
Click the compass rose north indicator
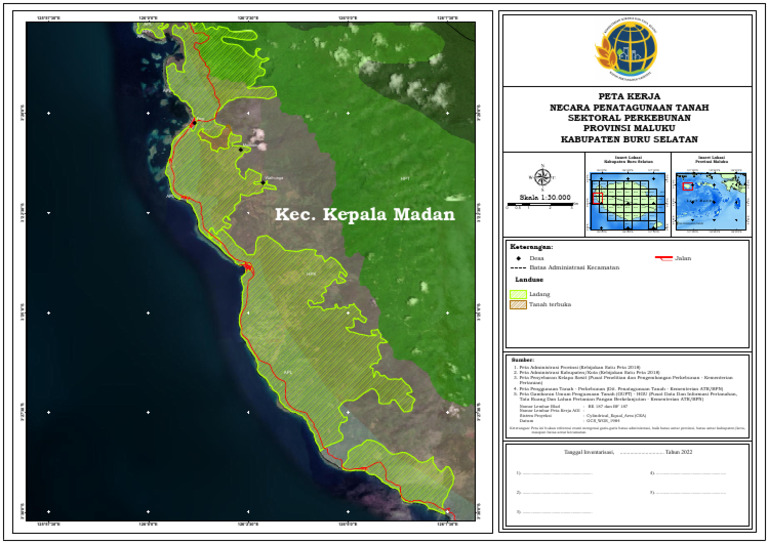click(543, 177)
